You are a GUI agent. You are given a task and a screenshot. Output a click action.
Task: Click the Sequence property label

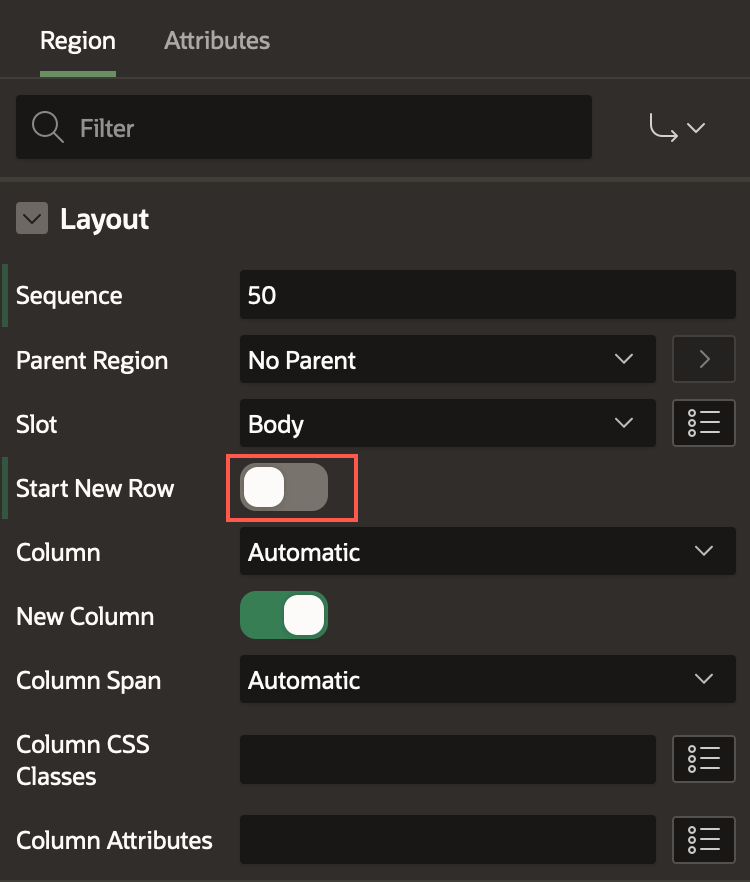pyautogui.click(x=69, y=296)
